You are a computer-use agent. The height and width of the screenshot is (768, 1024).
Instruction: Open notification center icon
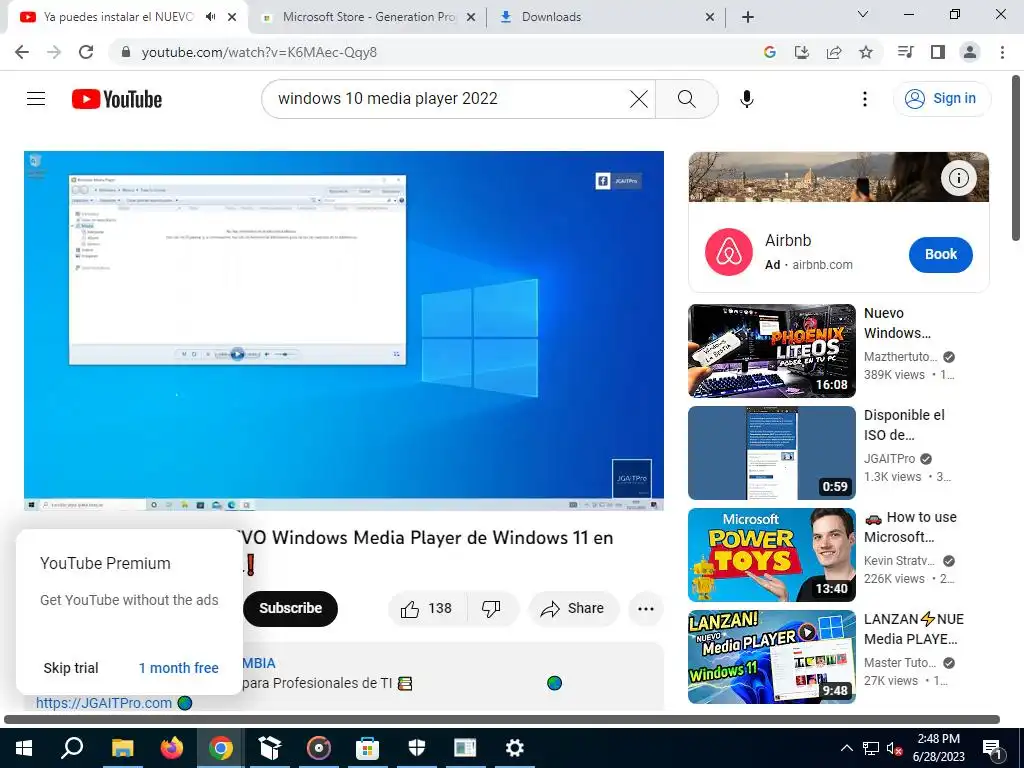(x=993, y=748)
